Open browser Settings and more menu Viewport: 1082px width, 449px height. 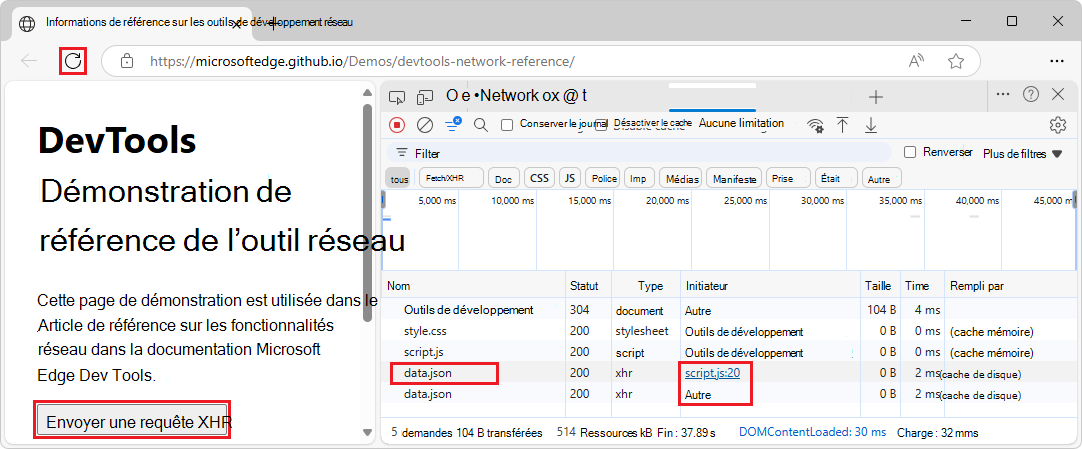click(1056, 61)
